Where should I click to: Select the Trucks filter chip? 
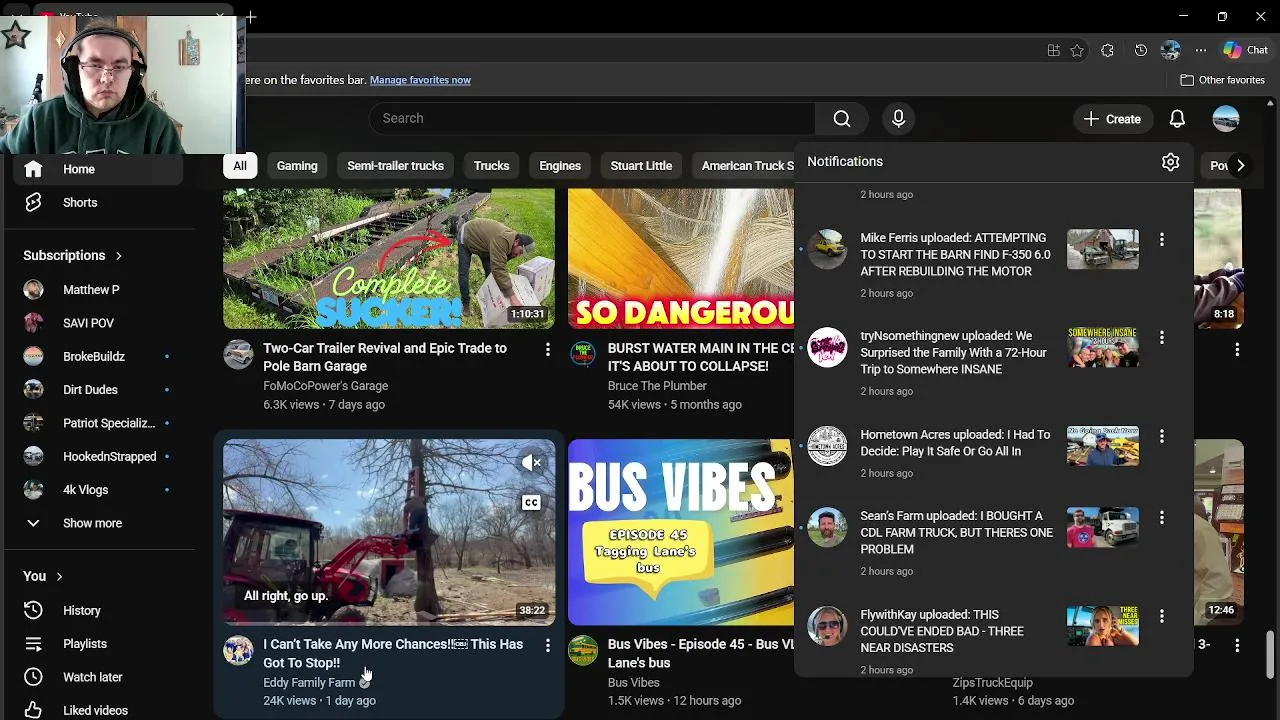[491, 166]
